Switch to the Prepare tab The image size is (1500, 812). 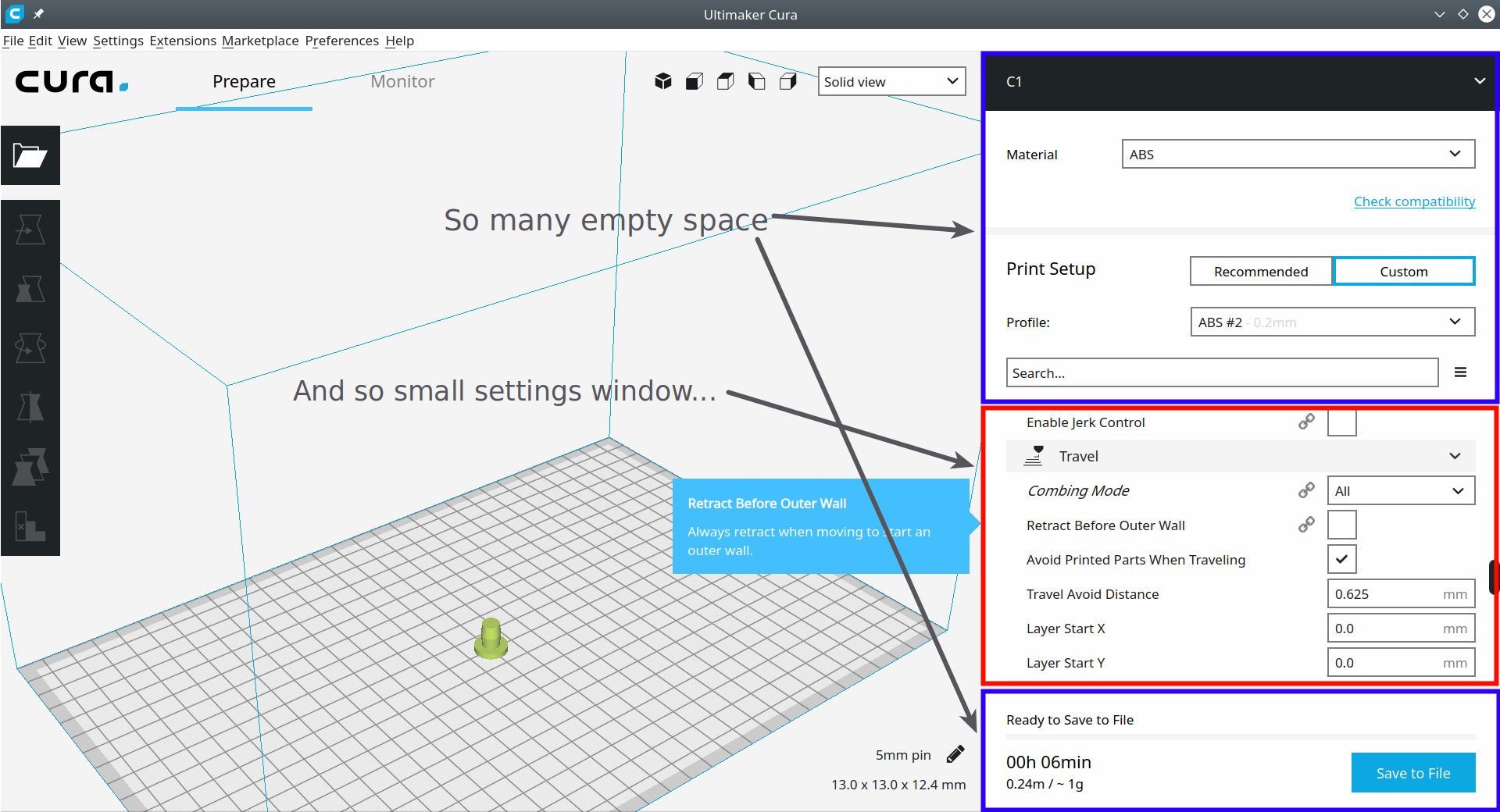click(x=244, y=82)
